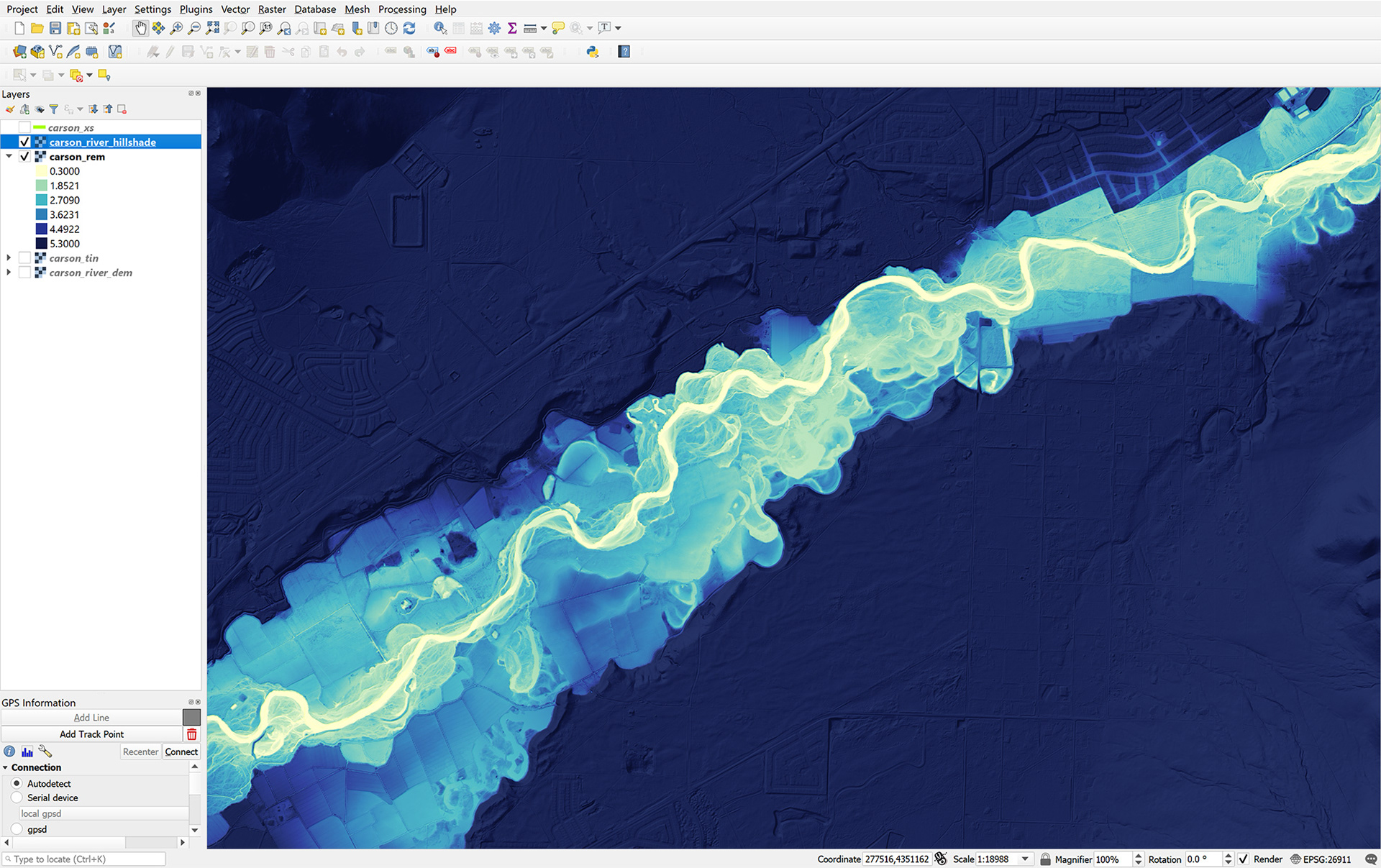Click the Connect button

coord(181,752)
